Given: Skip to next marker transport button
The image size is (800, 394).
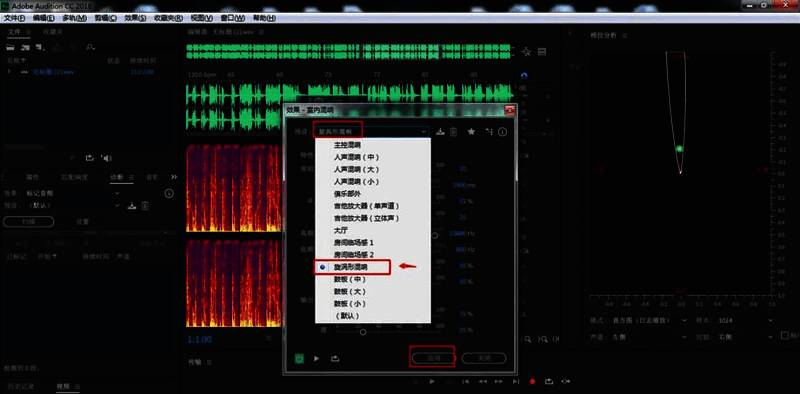Looking at the screenshot, I should pos(516,381).
